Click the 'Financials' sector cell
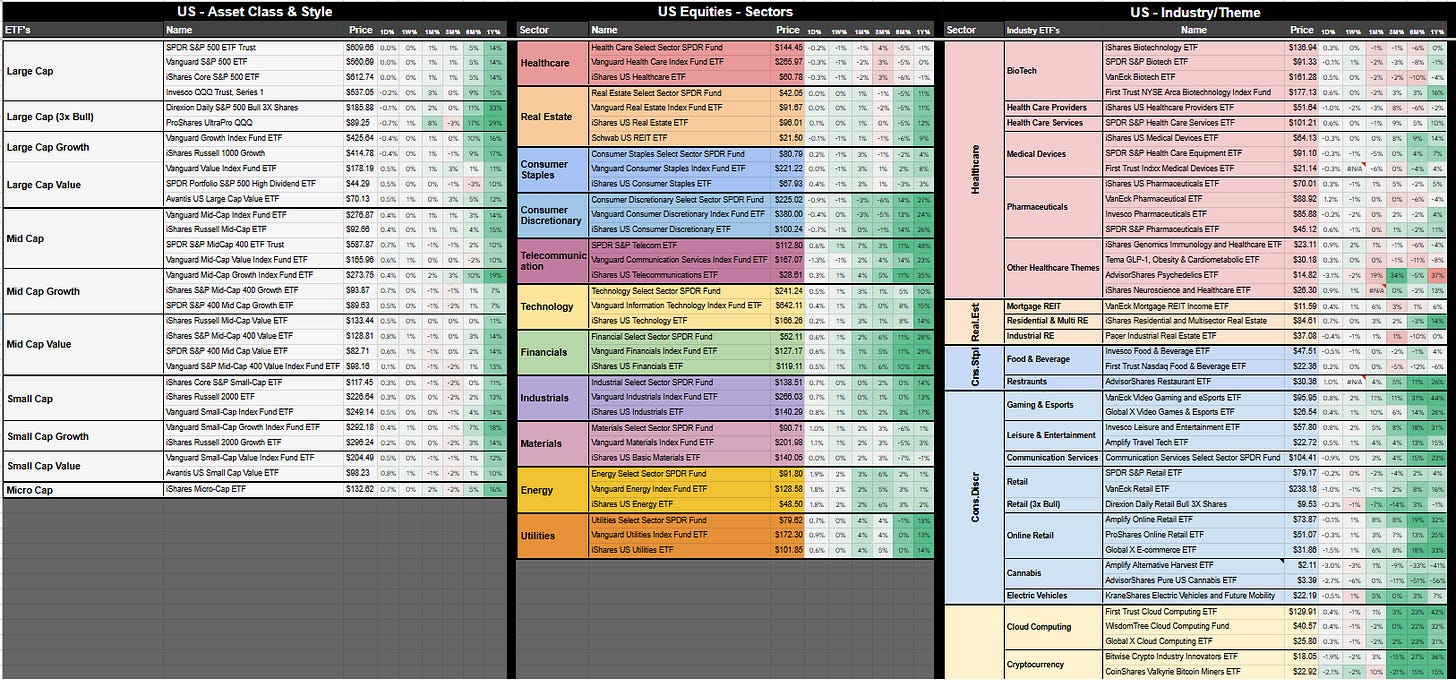 (x=553, y=352)
